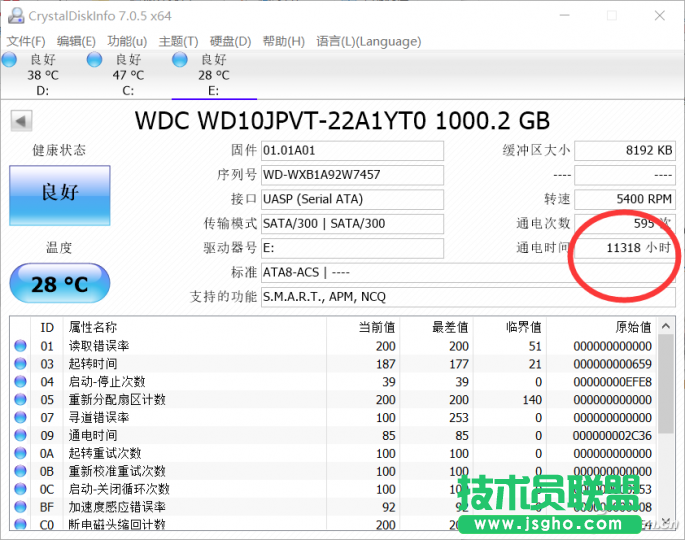Click the CrystalDiskInfo app icon in title bar
The image size is (685, 540).
[14, 15]
